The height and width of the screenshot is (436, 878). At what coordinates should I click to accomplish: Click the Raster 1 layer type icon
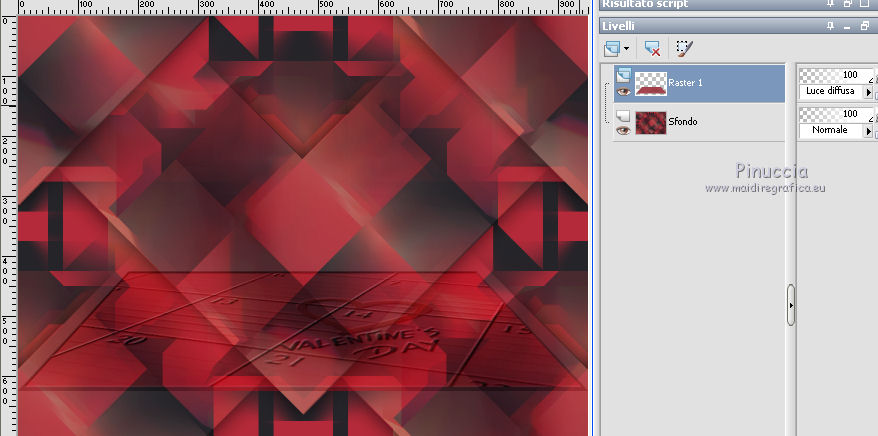tap(624, 74)
